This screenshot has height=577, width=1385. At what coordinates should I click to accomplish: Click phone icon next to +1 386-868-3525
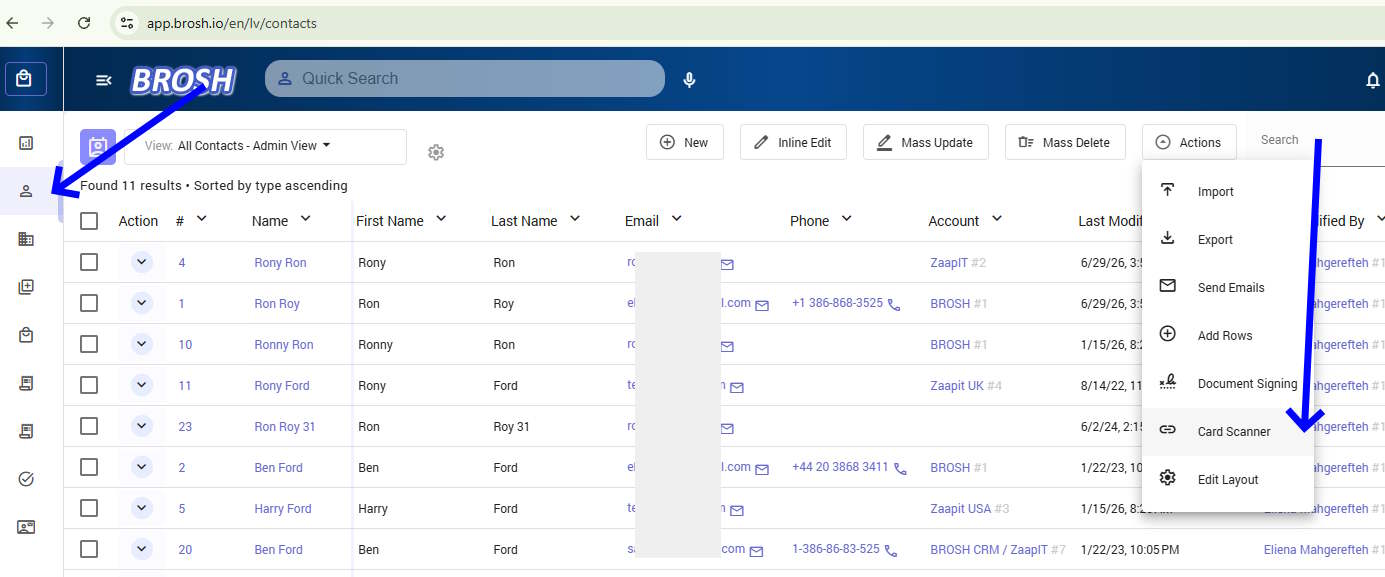(894, 305)
